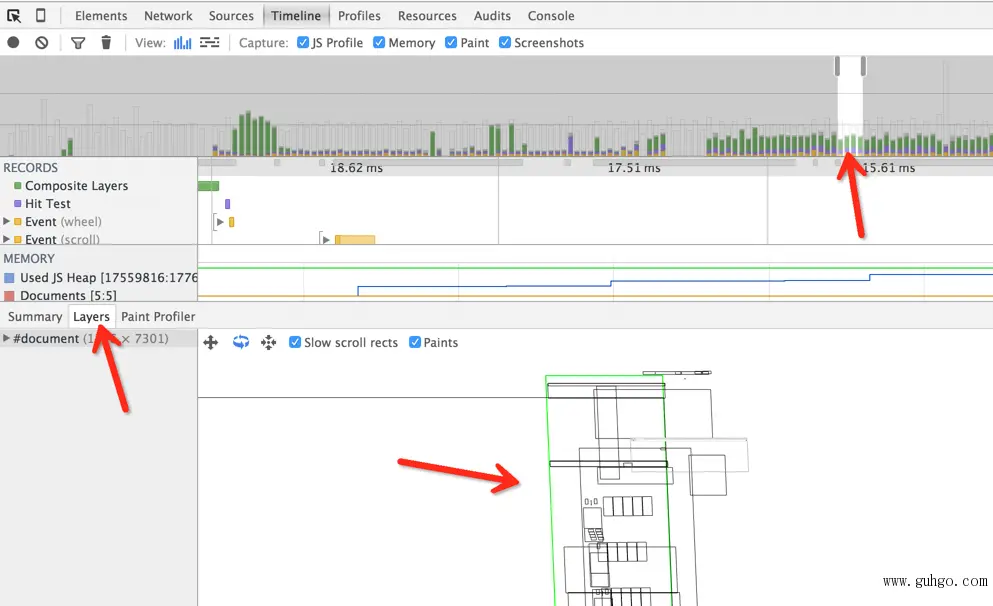Open the filter funnel icon

[78, 43]
